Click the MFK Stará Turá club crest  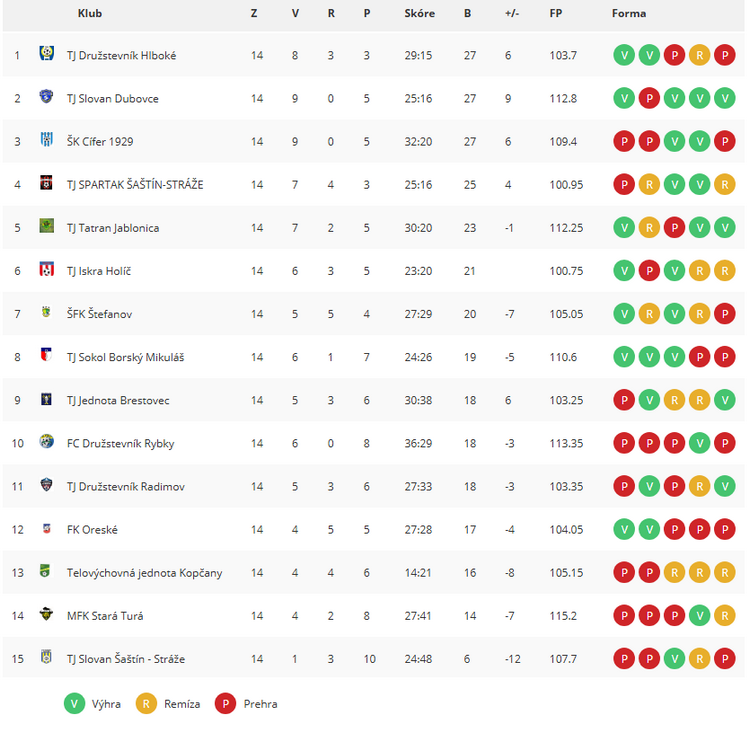click(46, 614)
